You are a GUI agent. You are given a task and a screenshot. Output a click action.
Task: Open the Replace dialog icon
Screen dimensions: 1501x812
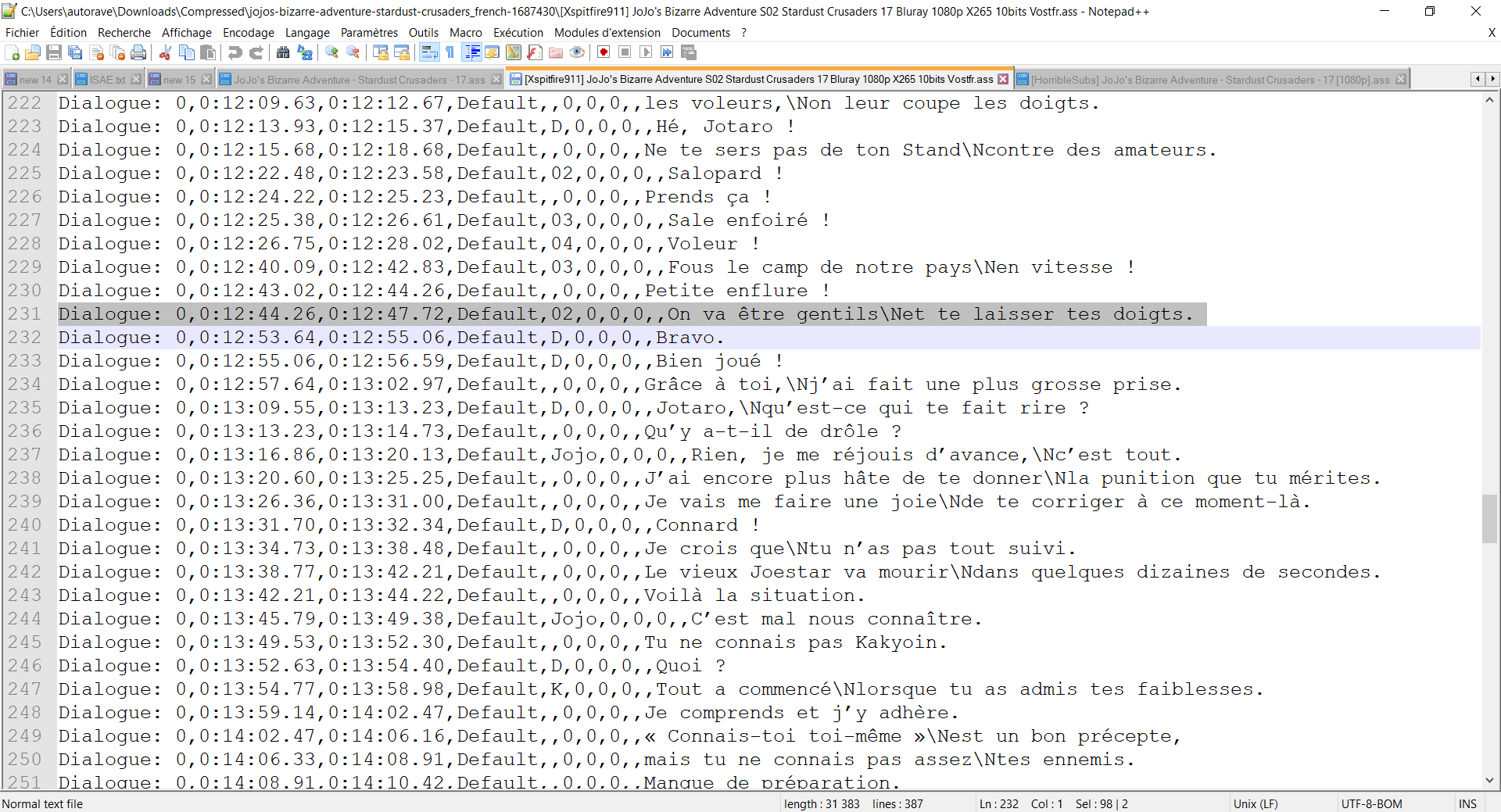305,52
